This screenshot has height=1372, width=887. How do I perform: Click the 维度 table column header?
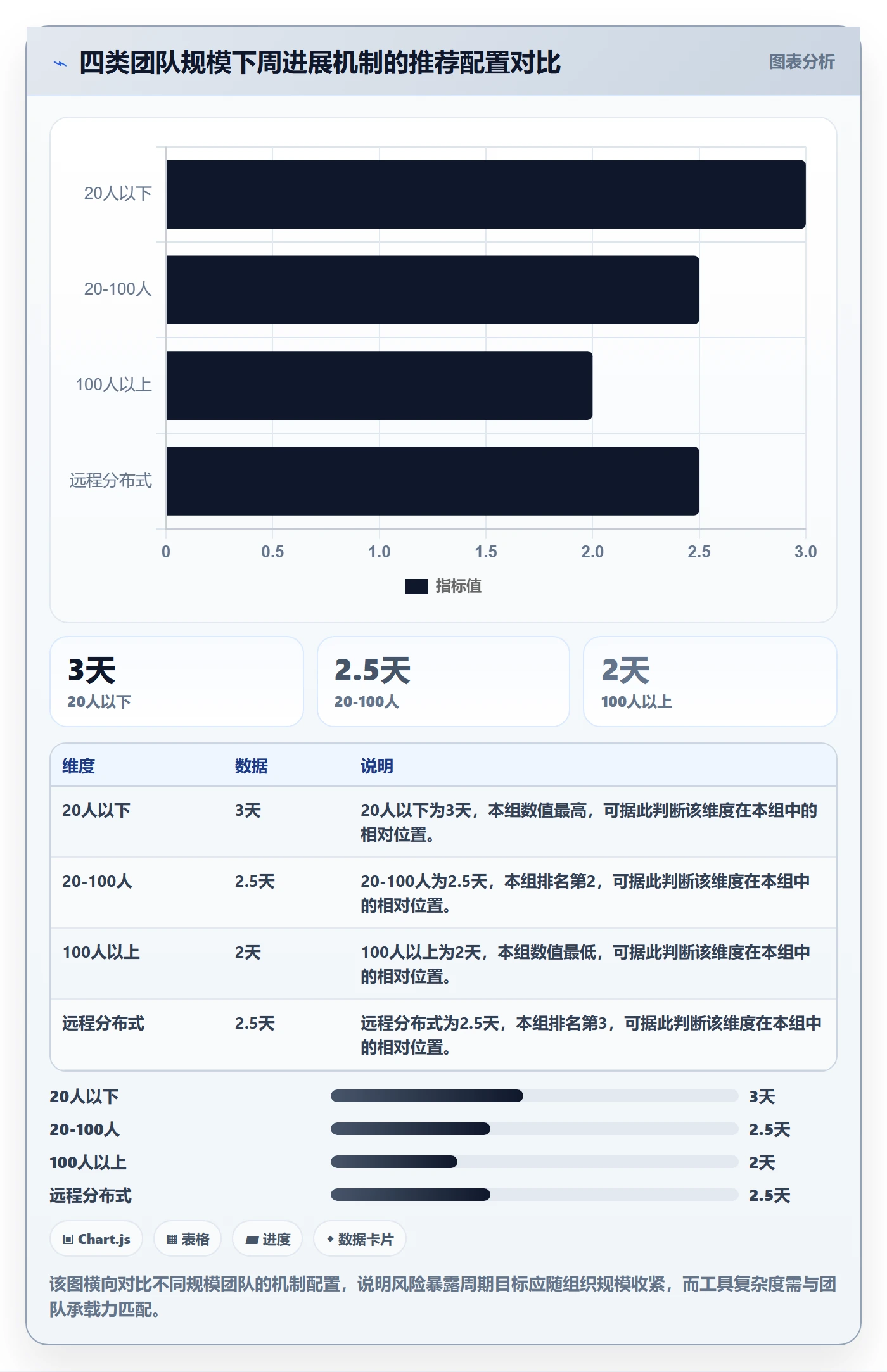point(79,766)
